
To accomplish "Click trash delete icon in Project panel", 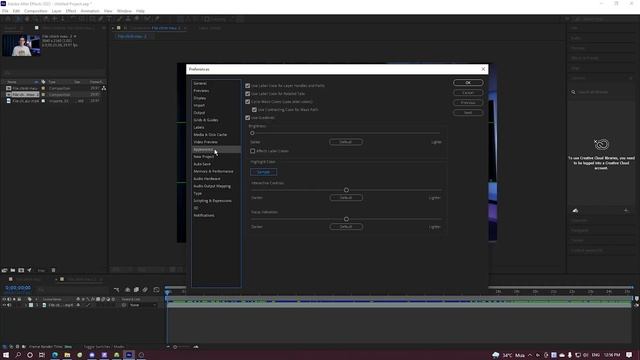I will [x=53, y=270].
